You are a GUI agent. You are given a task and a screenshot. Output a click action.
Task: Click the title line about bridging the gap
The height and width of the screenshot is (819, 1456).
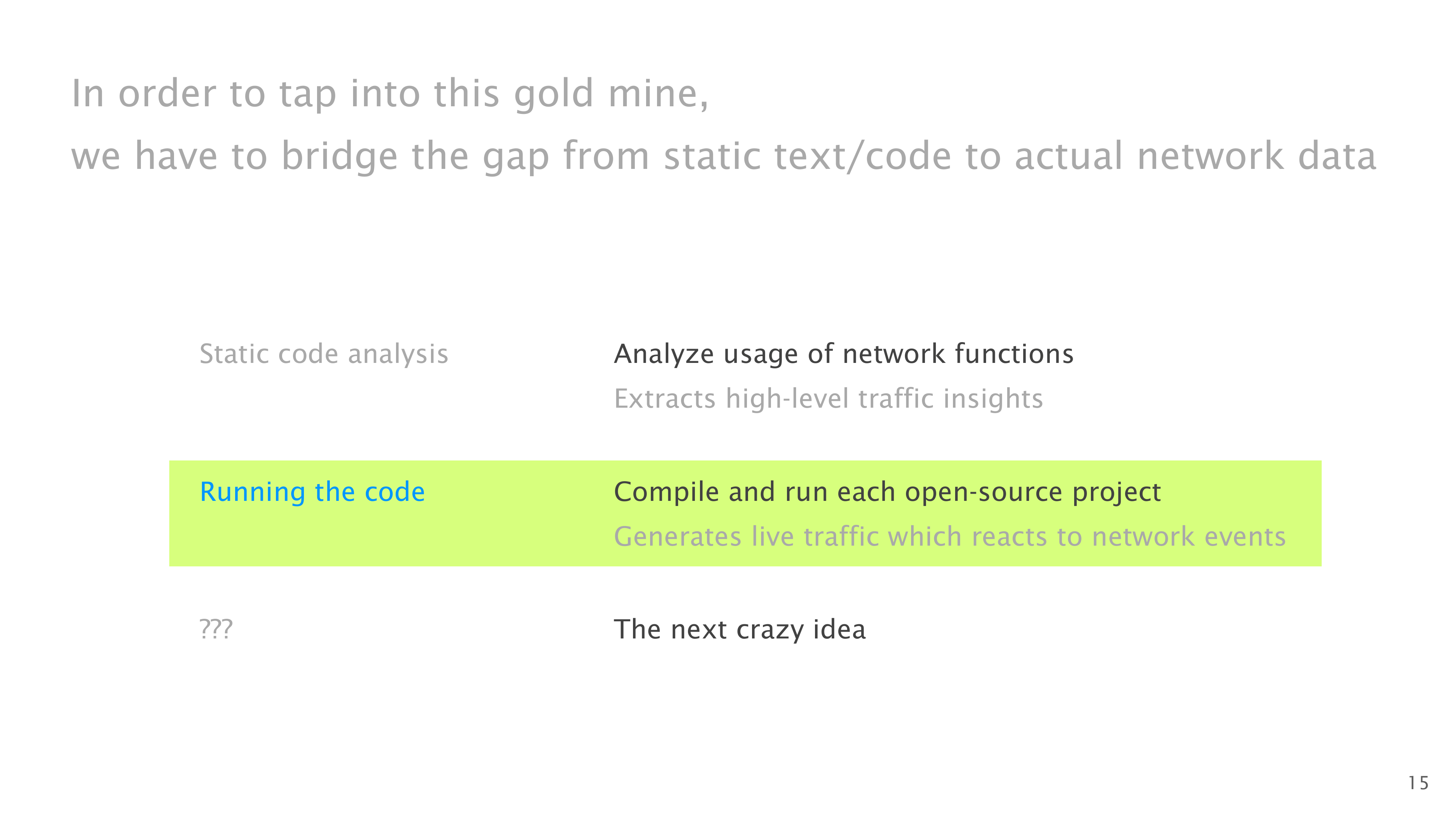[x=724, y=156]
